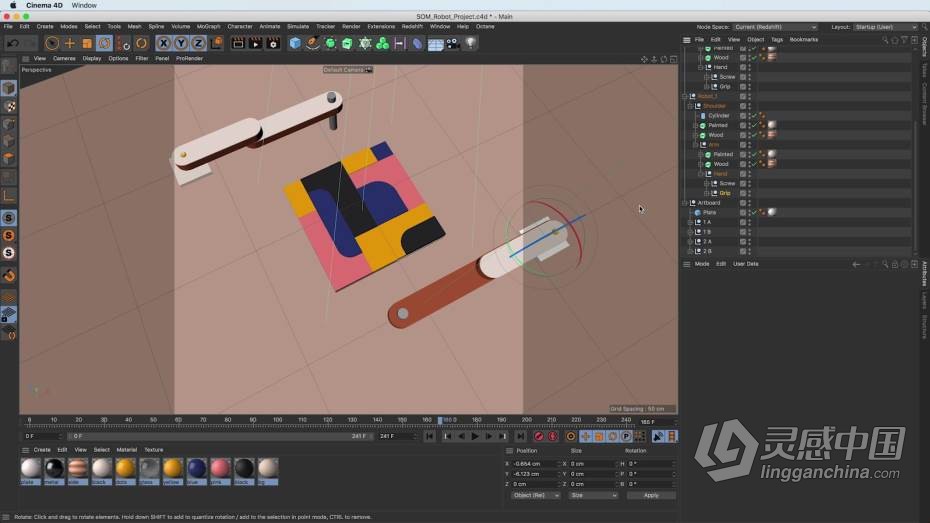
Task: Toggle visibility box of Grip
Action: click(x=743, y=193)
